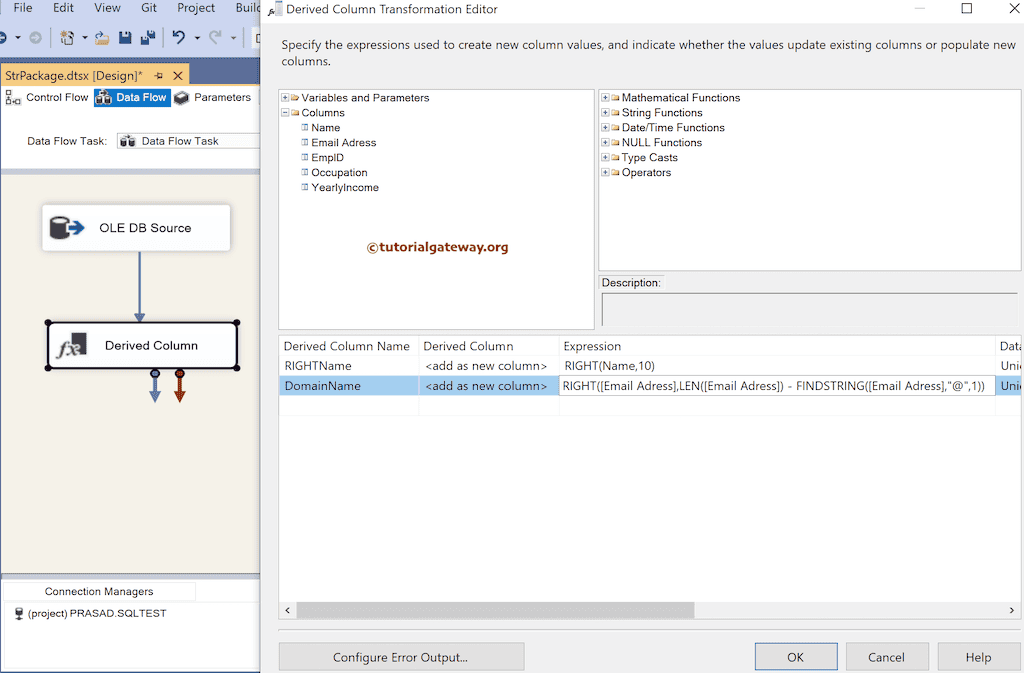Switch to the Control Flow tab
The width and height of the screenshot is (1024, 673).
[x=57, y=97]
